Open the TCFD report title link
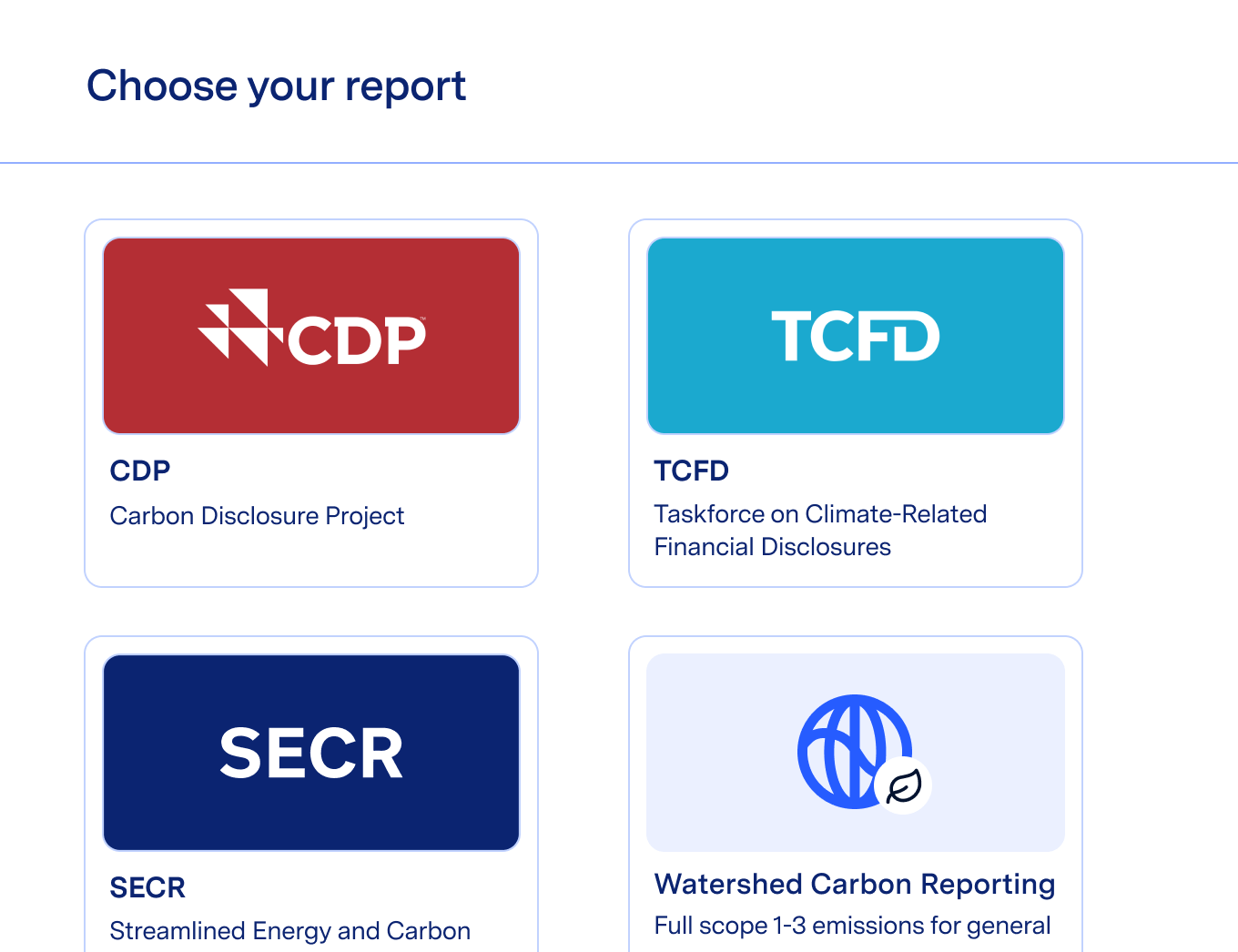1238x952 pixels. 692,471
